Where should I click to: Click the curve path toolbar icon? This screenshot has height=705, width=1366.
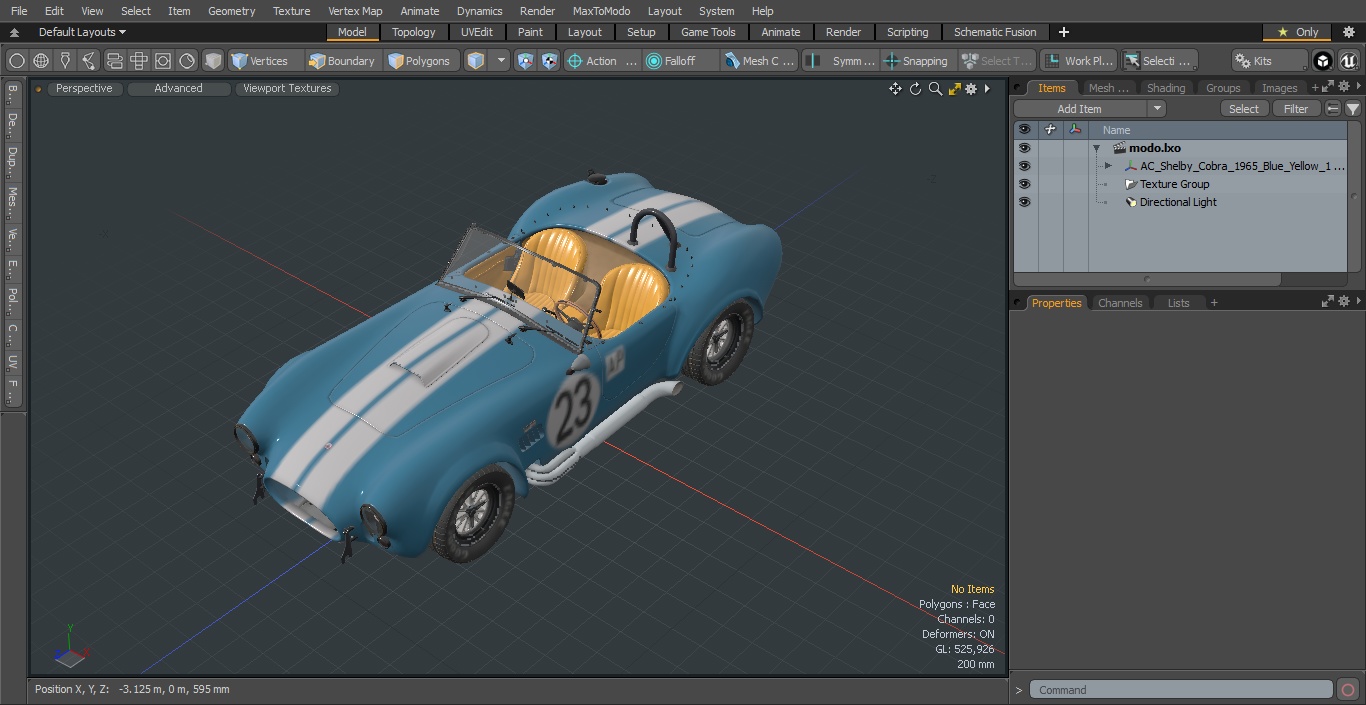coord(89,61)
